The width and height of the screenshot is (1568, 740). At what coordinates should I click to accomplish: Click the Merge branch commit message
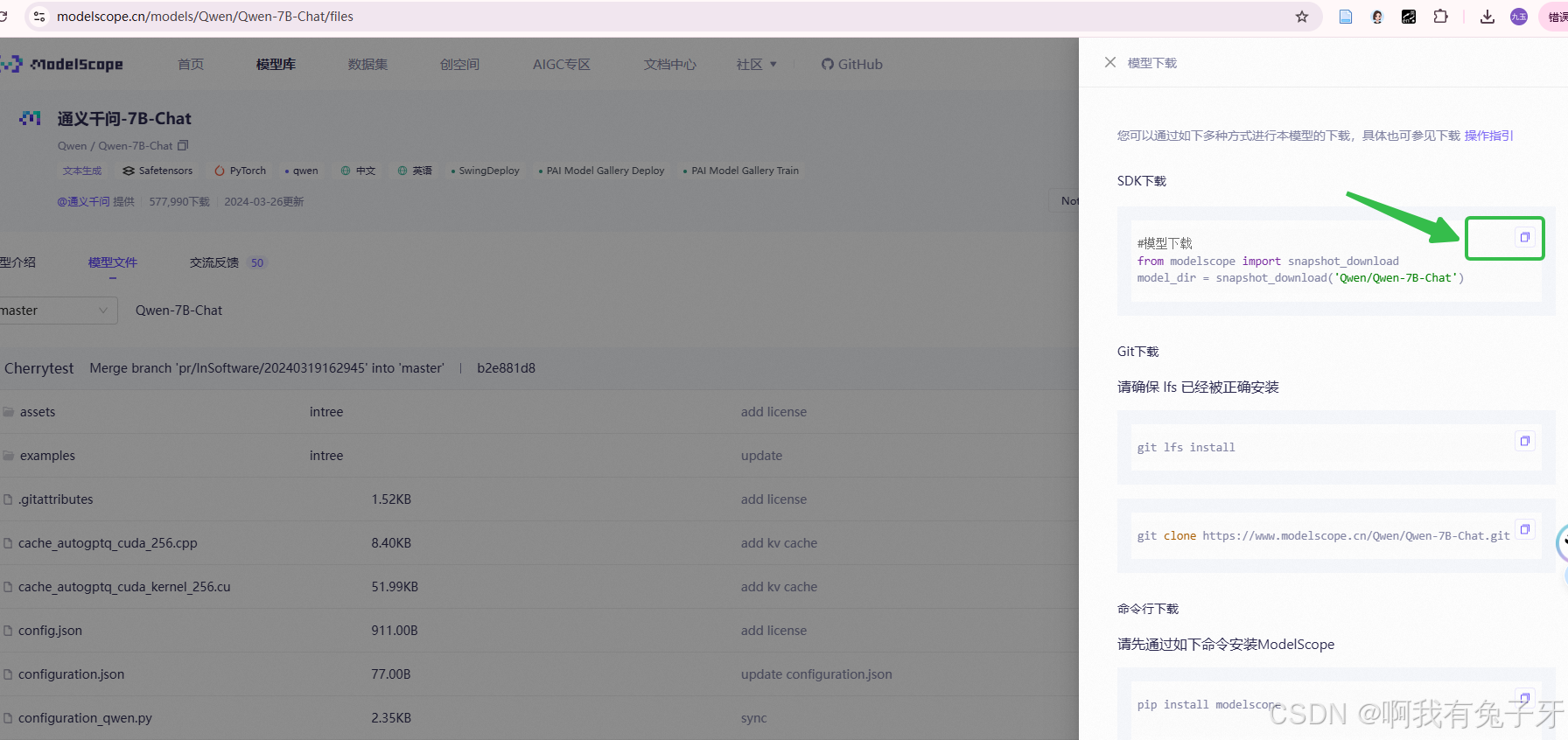click(267, 368)
